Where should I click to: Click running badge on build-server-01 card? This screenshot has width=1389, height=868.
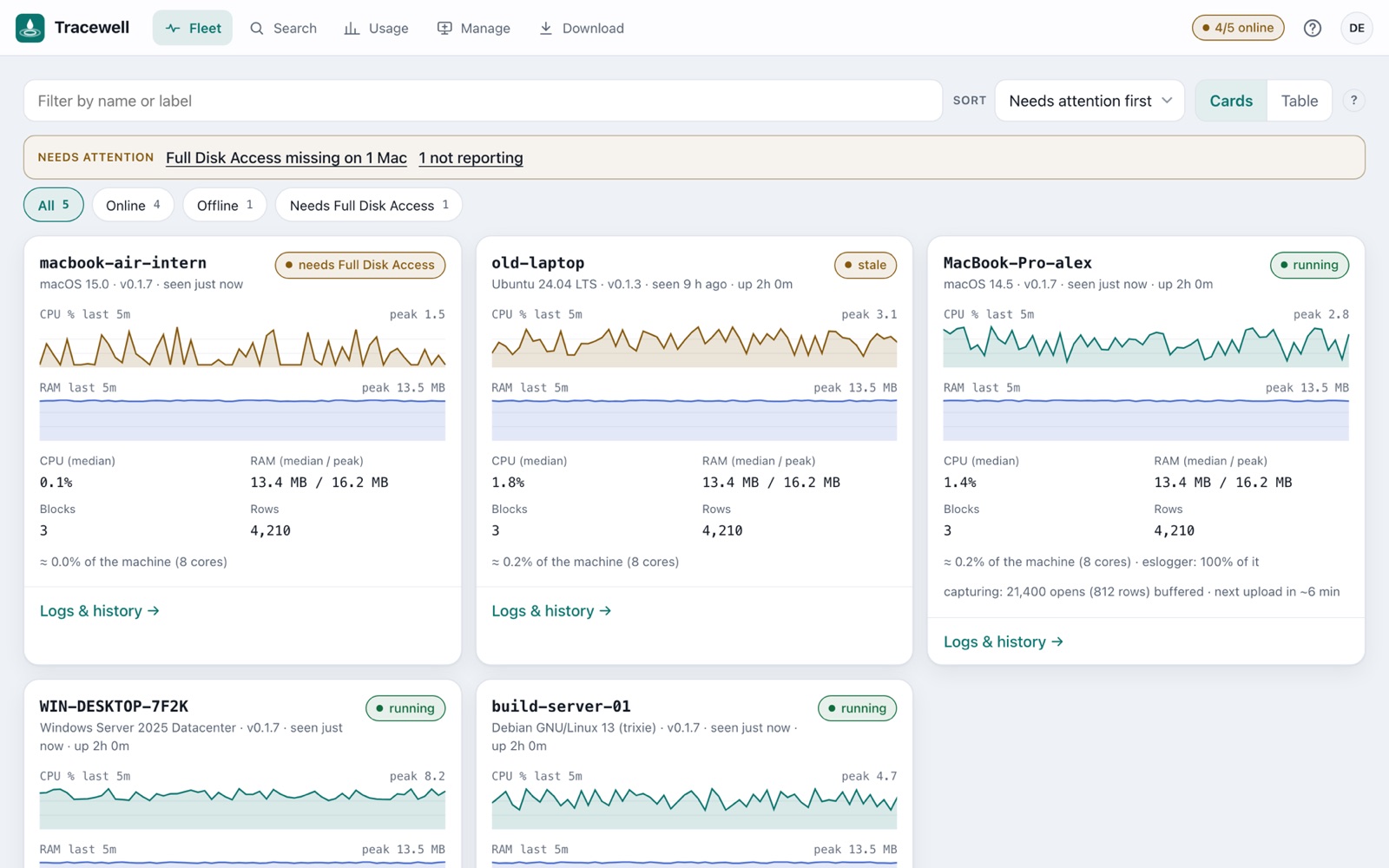858,708
